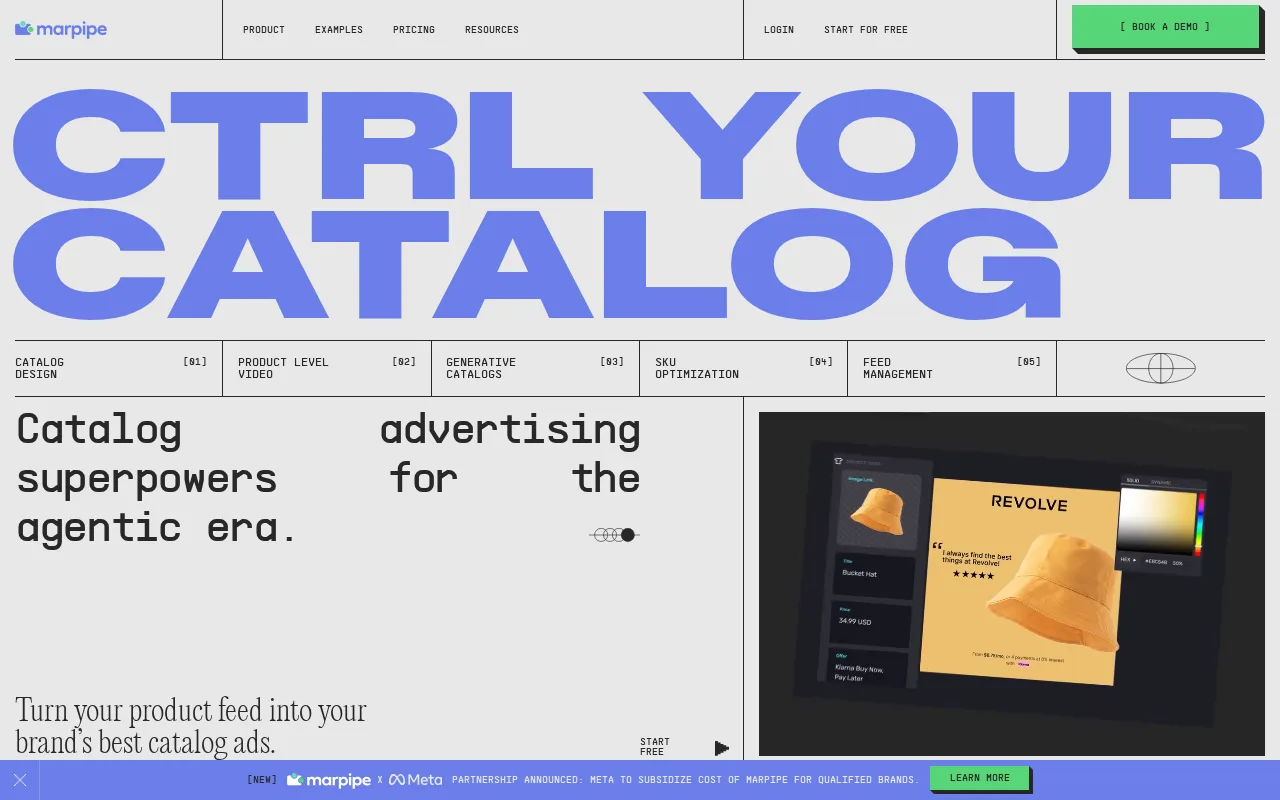The width and height of the screenshot is (1280, 800).
Task: Click the "CTRL YOUR CATALOG" headline
Action: click(639, 204)
